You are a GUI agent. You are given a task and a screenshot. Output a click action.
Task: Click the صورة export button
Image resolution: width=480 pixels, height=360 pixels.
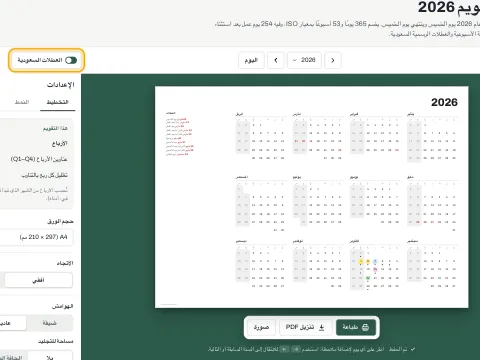click(x=261, y=327)
